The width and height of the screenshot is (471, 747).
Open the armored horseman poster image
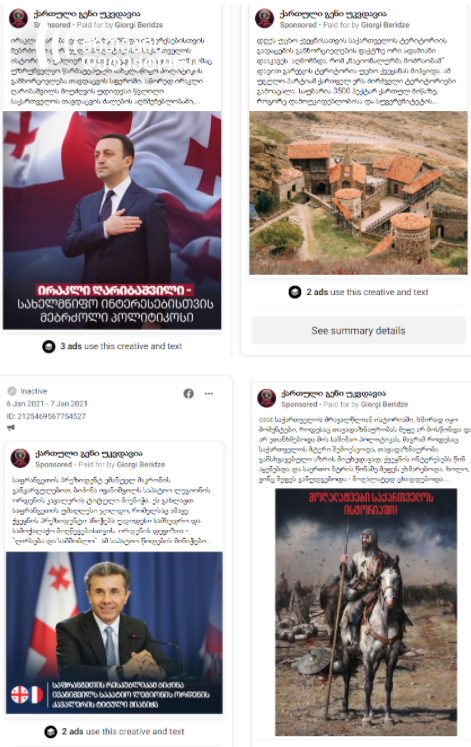pos(366,612)
